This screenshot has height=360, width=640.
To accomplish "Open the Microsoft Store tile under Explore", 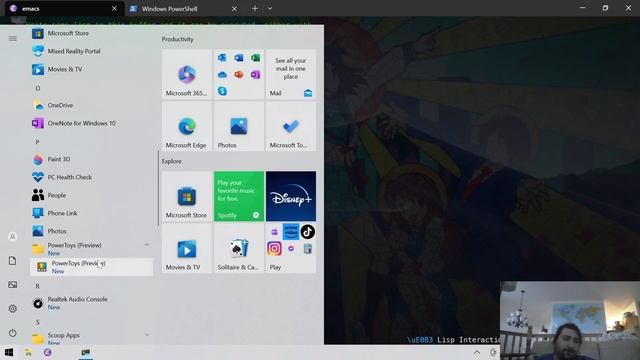I will coord(187,196).
